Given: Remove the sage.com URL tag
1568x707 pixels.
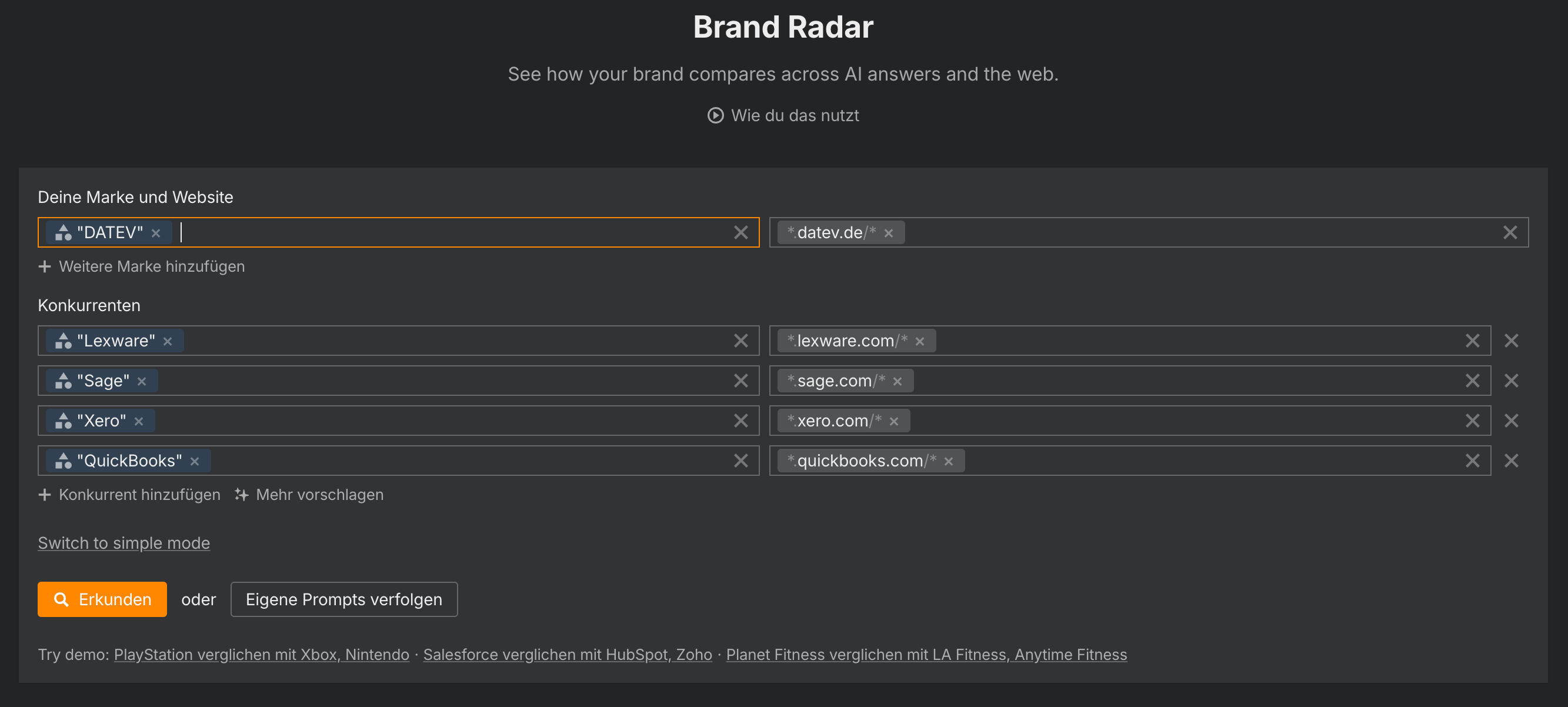Looking at the screenshot, I should tap(897, 382).
